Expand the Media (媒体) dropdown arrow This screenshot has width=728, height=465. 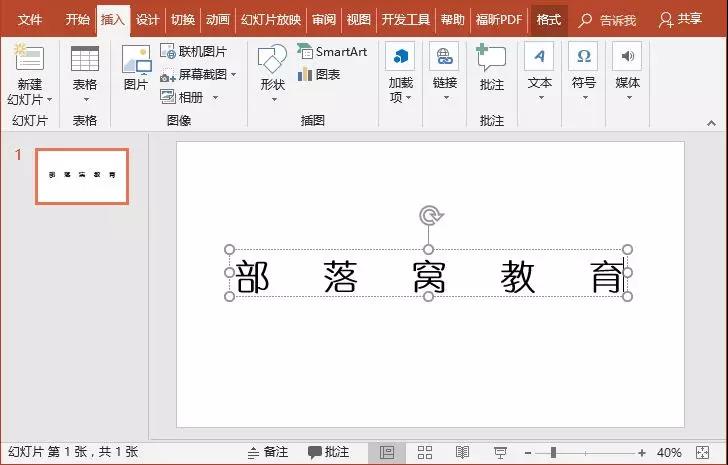coord(629,98)
